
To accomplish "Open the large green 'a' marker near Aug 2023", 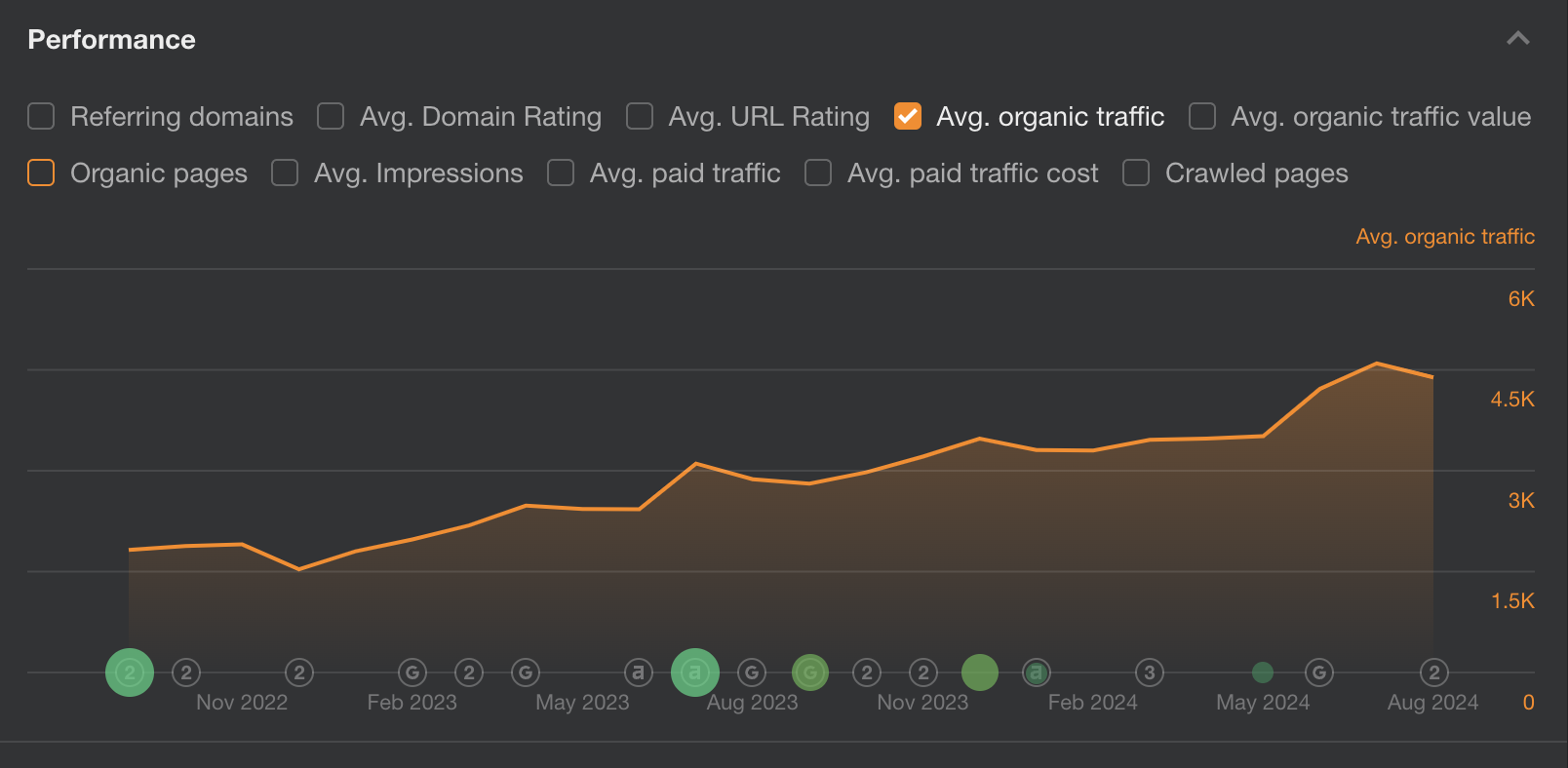I will click(x=695, y=672).
